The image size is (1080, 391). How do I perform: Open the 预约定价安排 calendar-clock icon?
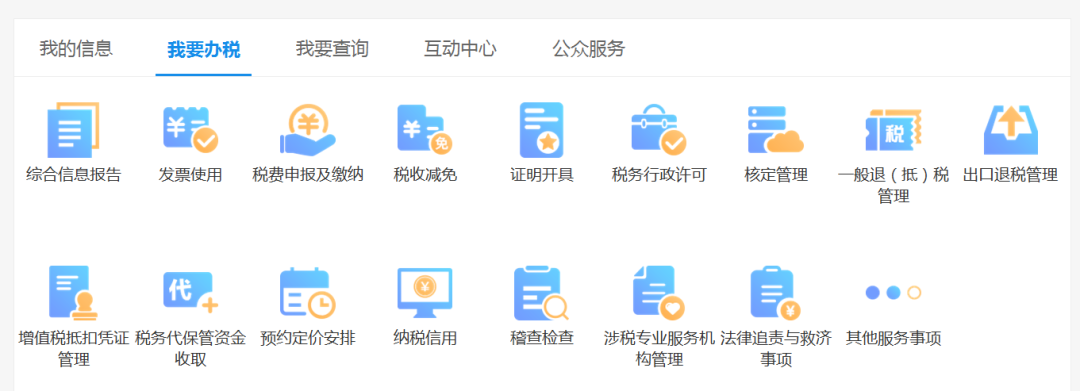coord(307,293)
